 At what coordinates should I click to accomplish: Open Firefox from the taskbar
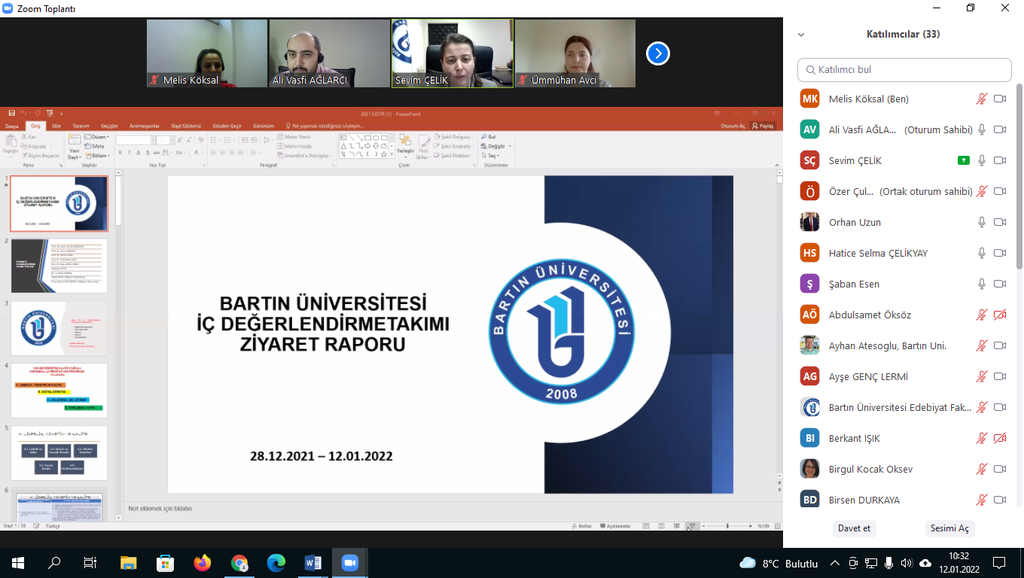coord(203,563)
